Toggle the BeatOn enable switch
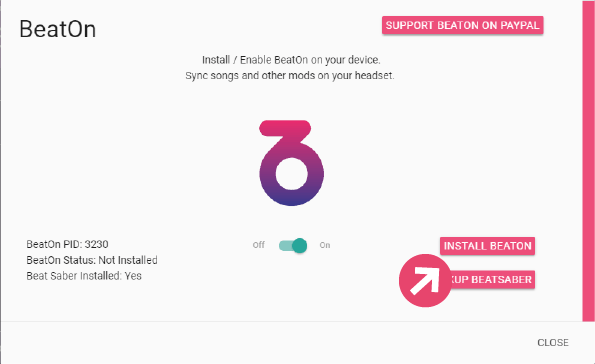The image size is (595, 364). [x=293, y=246]
